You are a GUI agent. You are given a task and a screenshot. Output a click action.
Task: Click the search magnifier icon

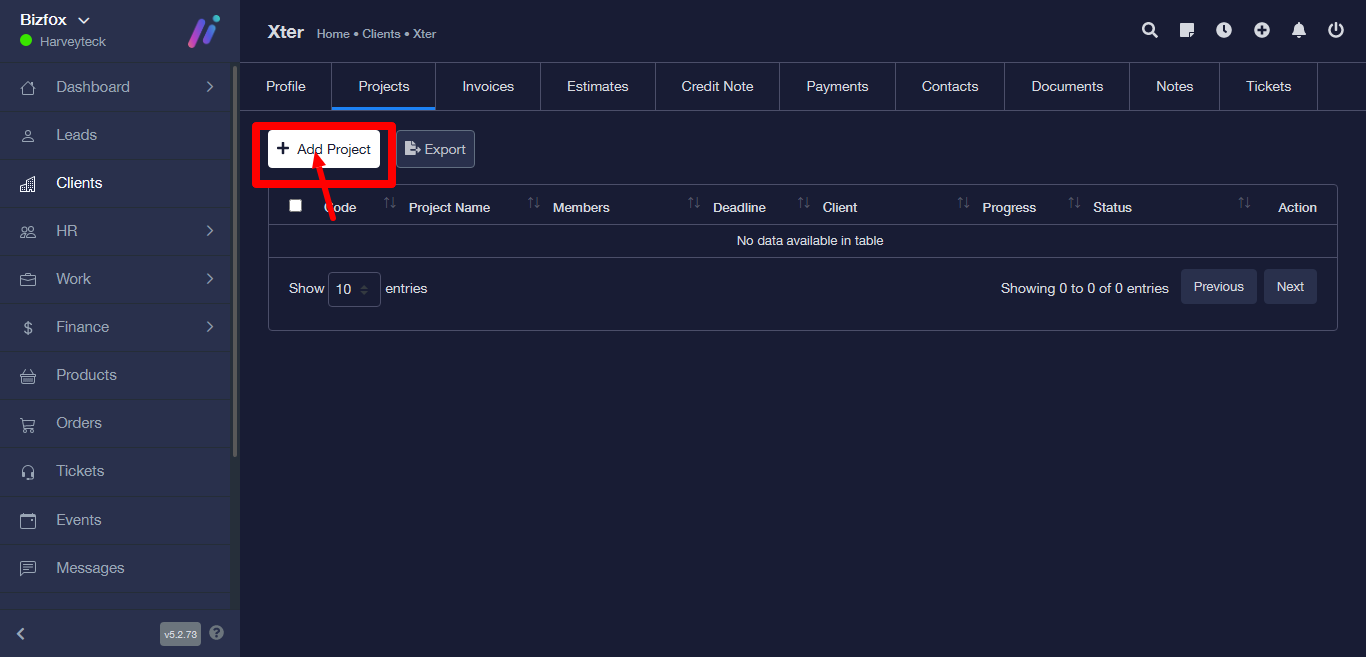1150,30
